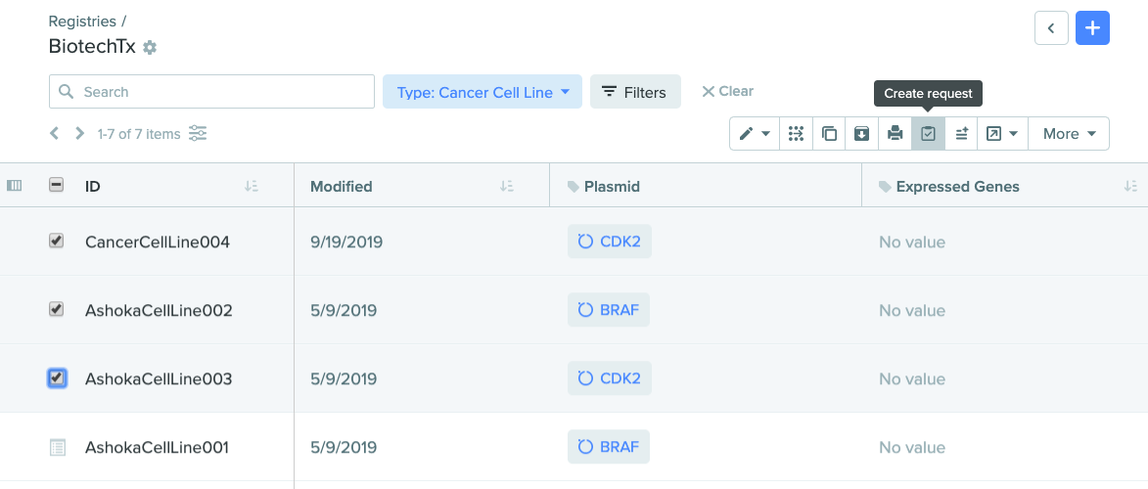Open the Type: Cancer Cell Line dropdown
This screenshot has width=1148, height=489.
coord(482,92)
